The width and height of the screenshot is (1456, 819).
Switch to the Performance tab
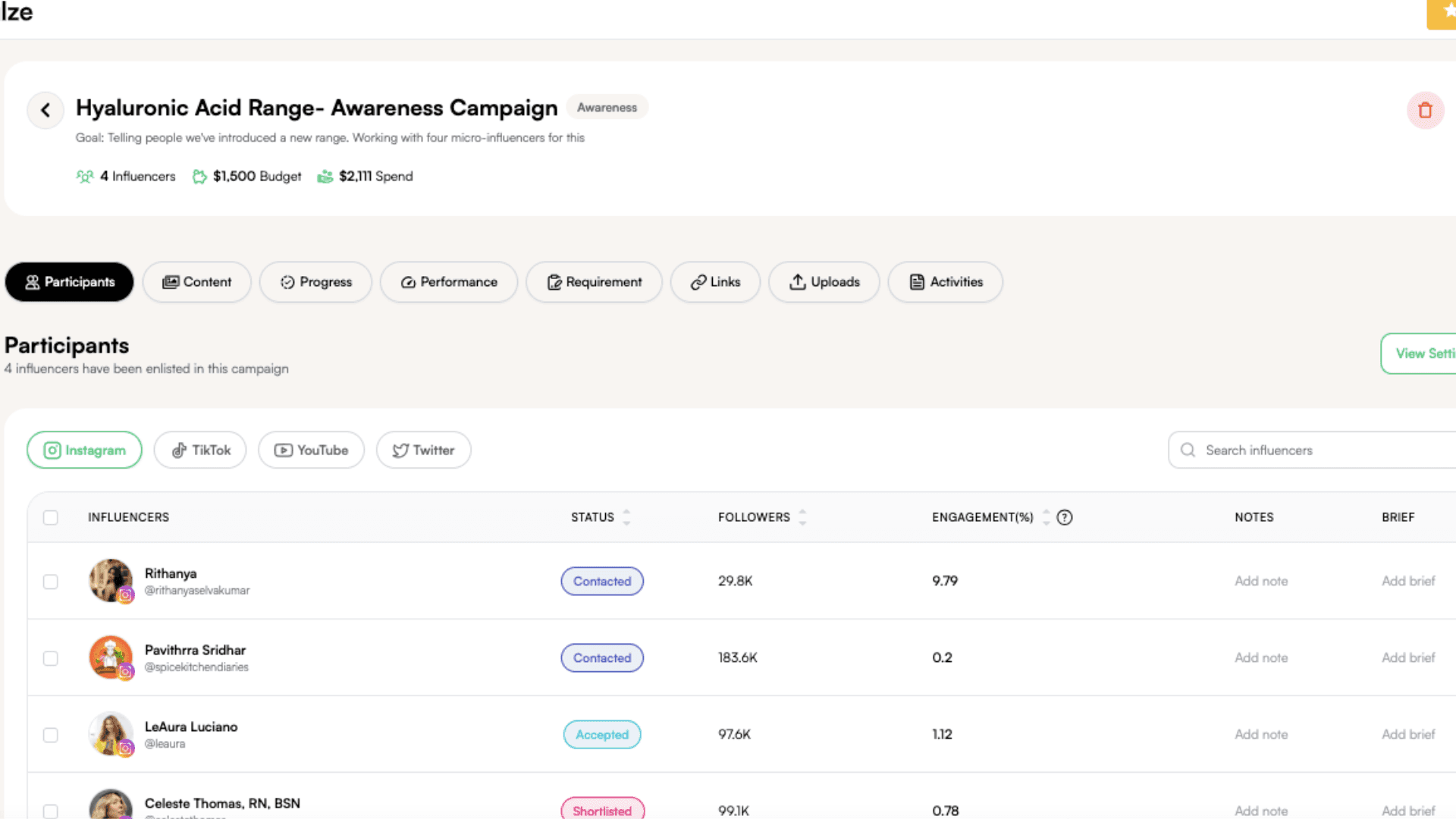pos(449,282)
